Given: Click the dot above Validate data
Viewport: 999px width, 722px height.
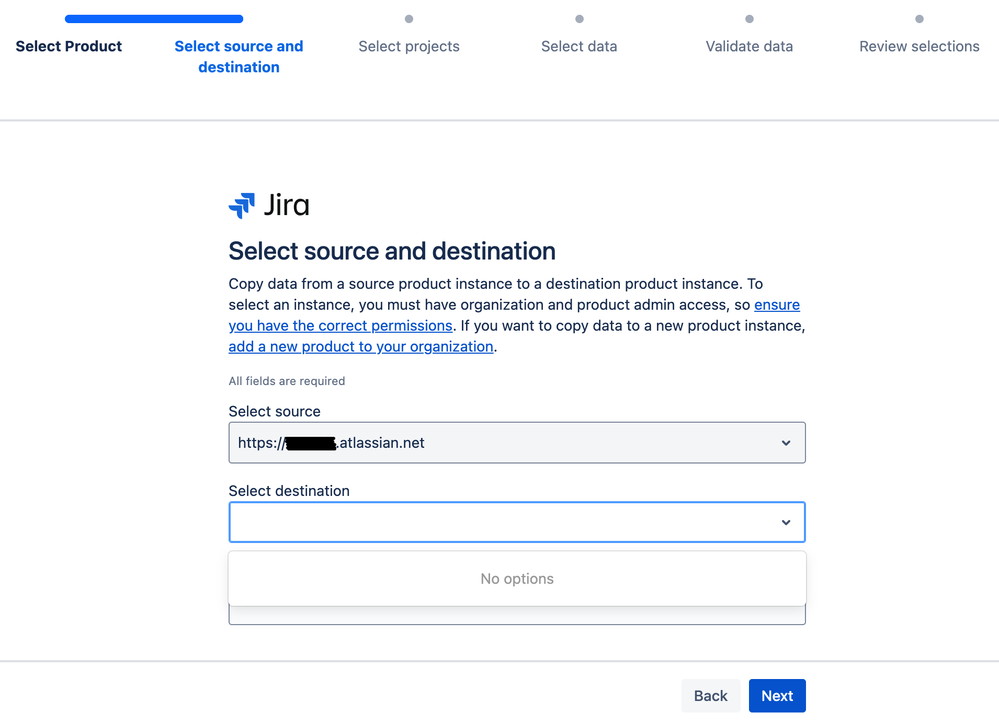Looking at the screenshot, I should tap(749, 19).
